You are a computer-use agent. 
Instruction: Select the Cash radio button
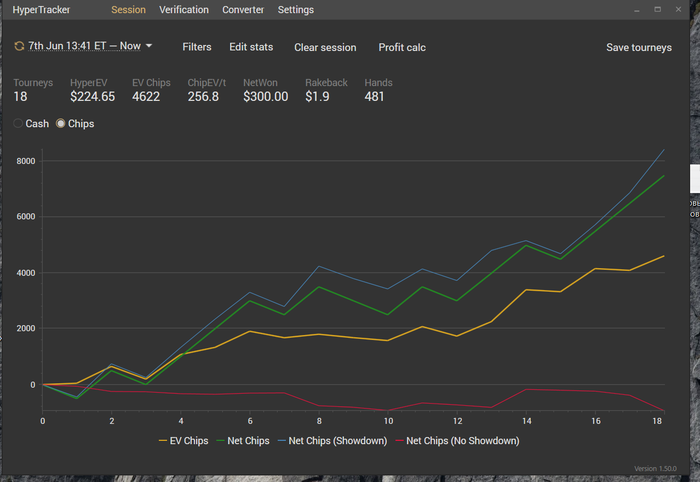18,124
